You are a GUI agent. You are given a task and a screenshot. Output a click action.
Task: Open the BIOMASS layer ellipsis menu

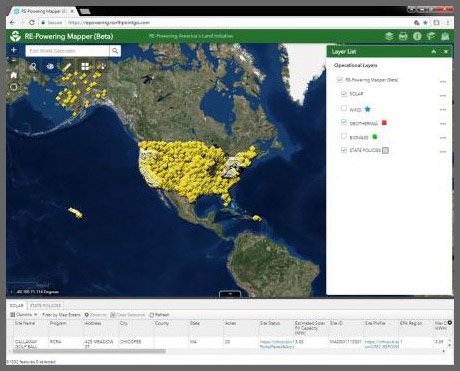pyautogui.click(x=443, y=138)
